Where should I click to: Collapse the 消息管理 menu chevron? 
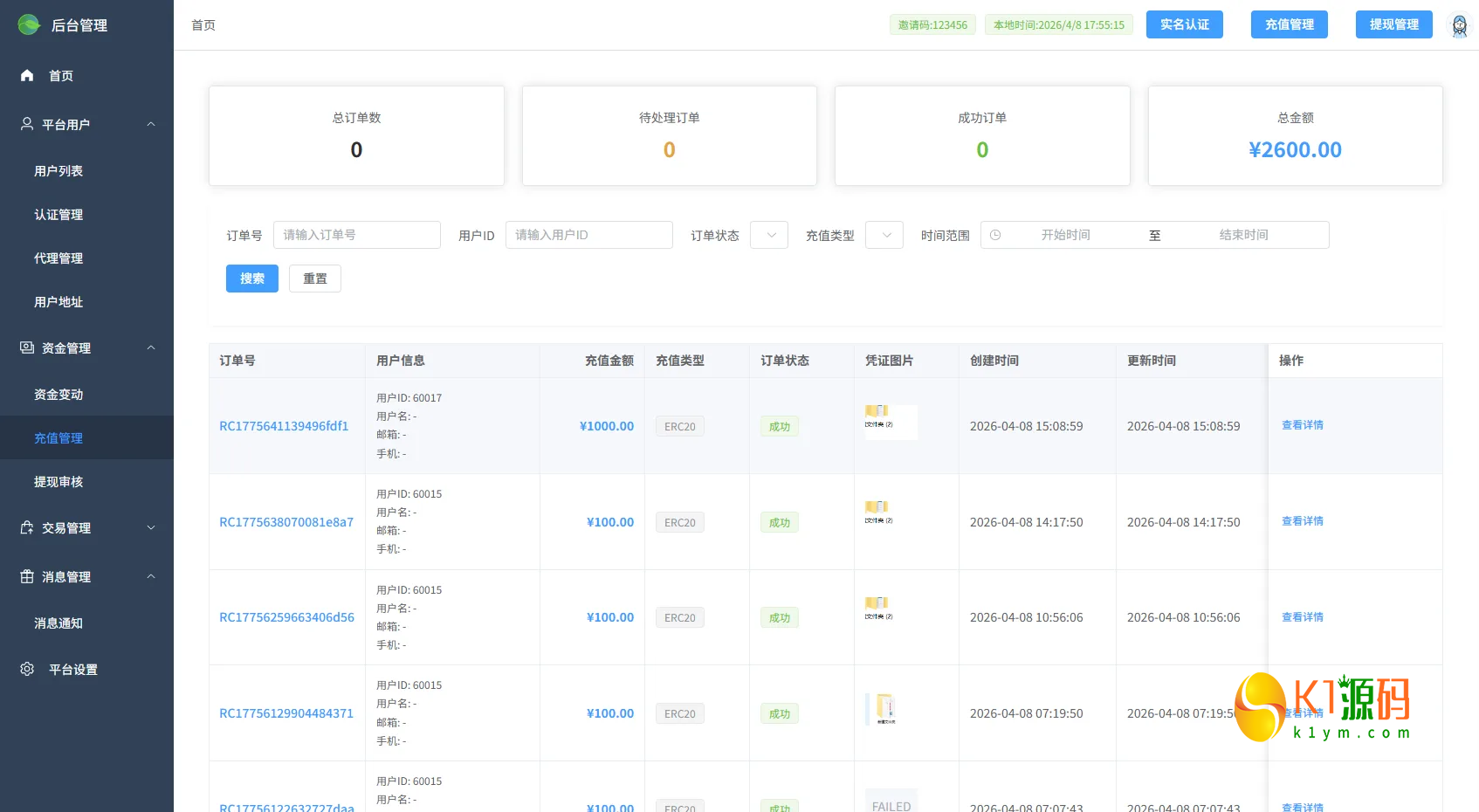tap(151, 576)
